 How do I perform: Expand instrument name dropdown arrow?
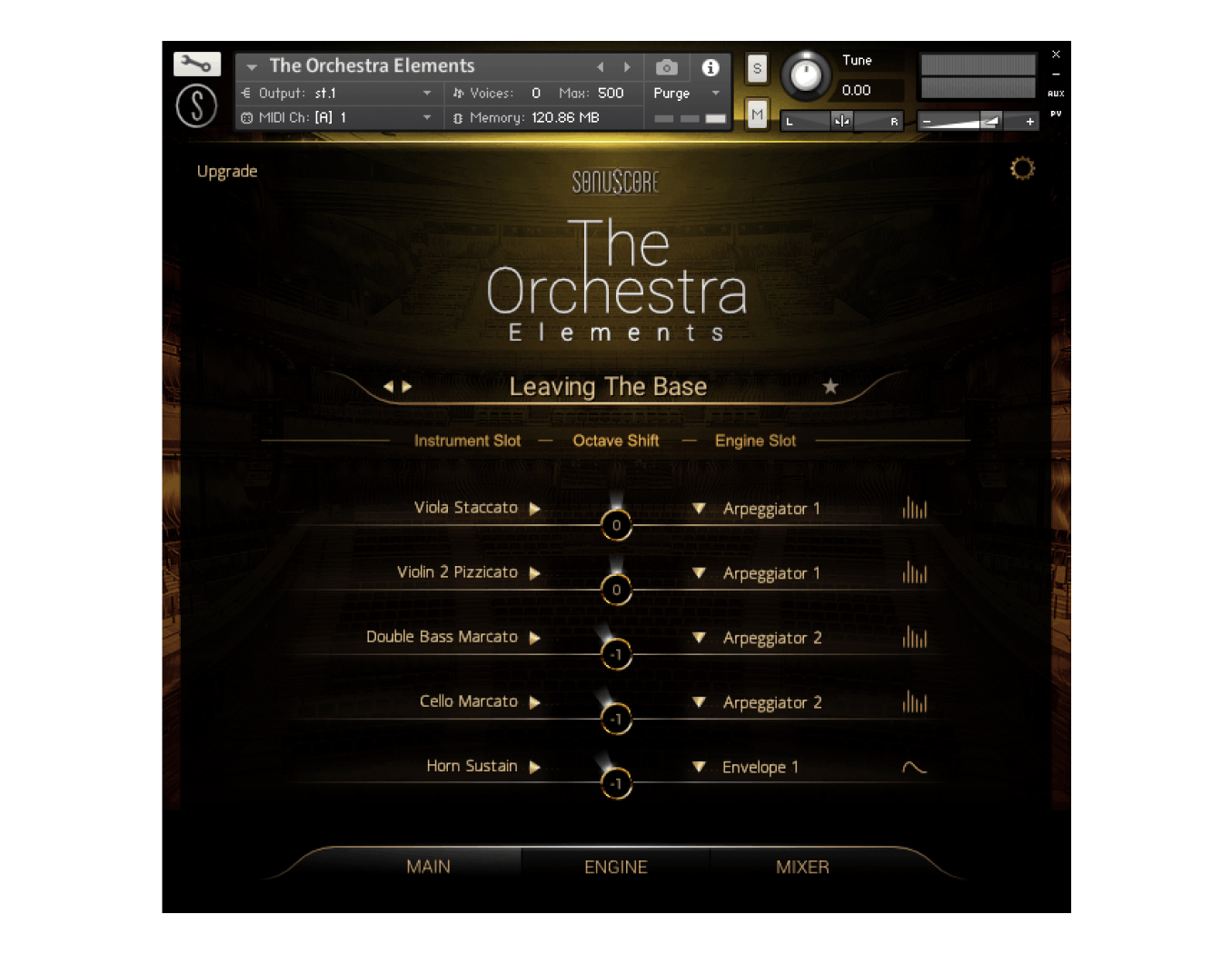pyautogui.click(x=252, y=66)
